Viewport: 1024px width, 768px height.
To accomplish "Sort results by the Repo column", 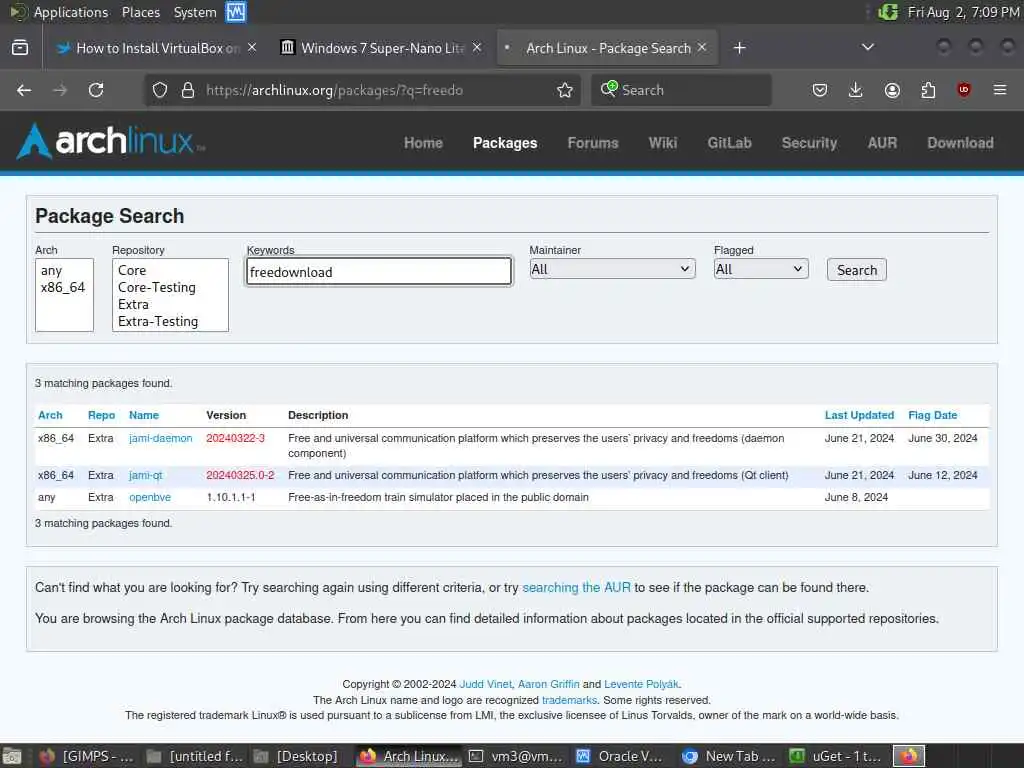I will 101,415.
